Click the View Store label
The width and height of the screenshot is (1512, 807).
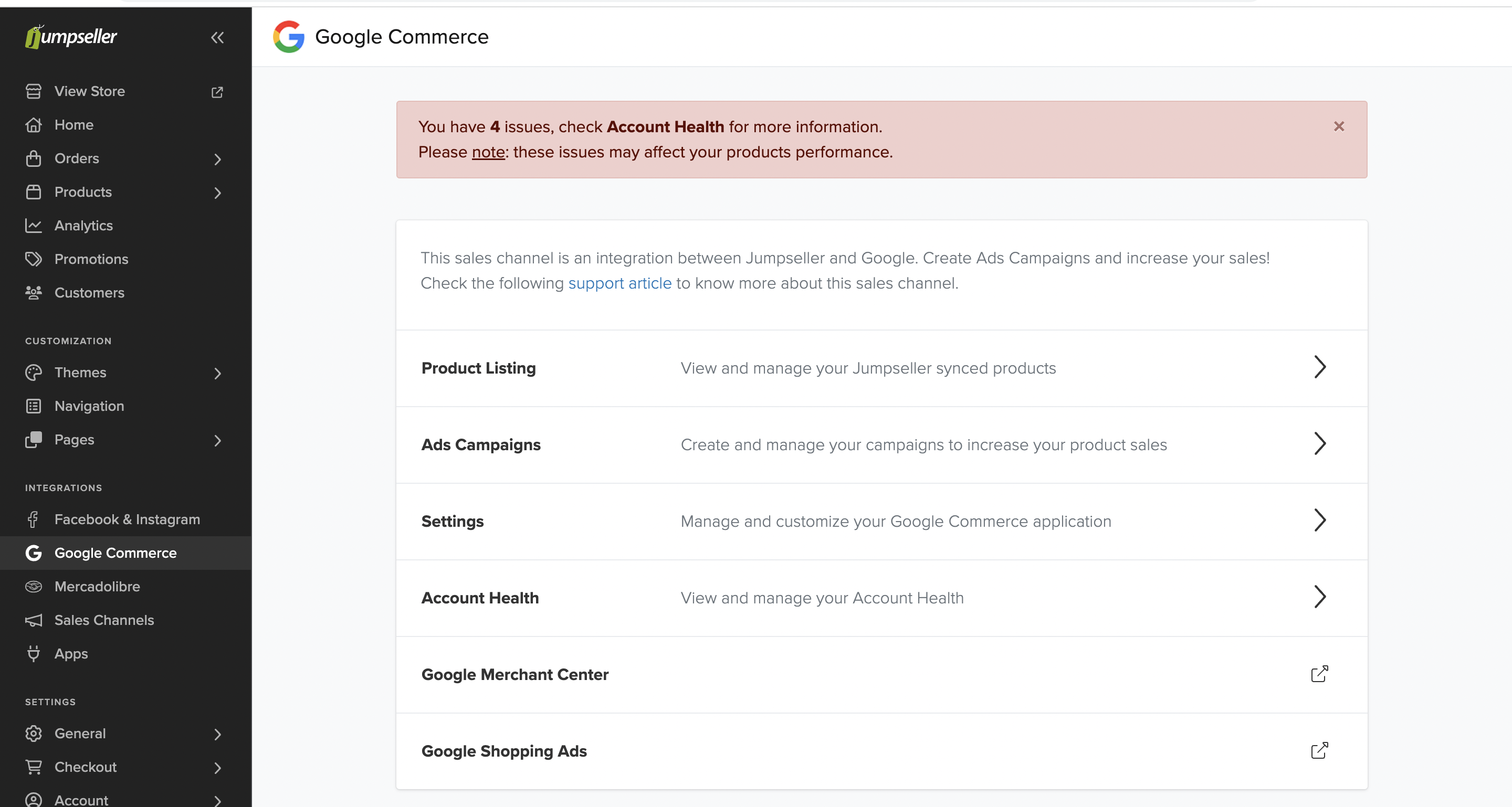tap(89, 91)
